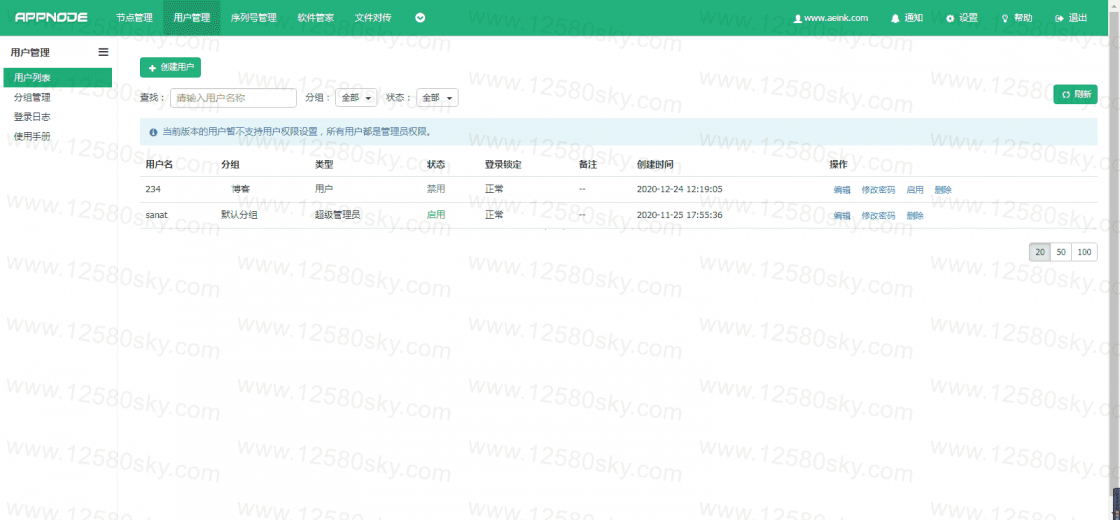Click the date 2020-12-24 12:19:05
The width and height of the screenshot is (1120, 520).
point(679,189)
